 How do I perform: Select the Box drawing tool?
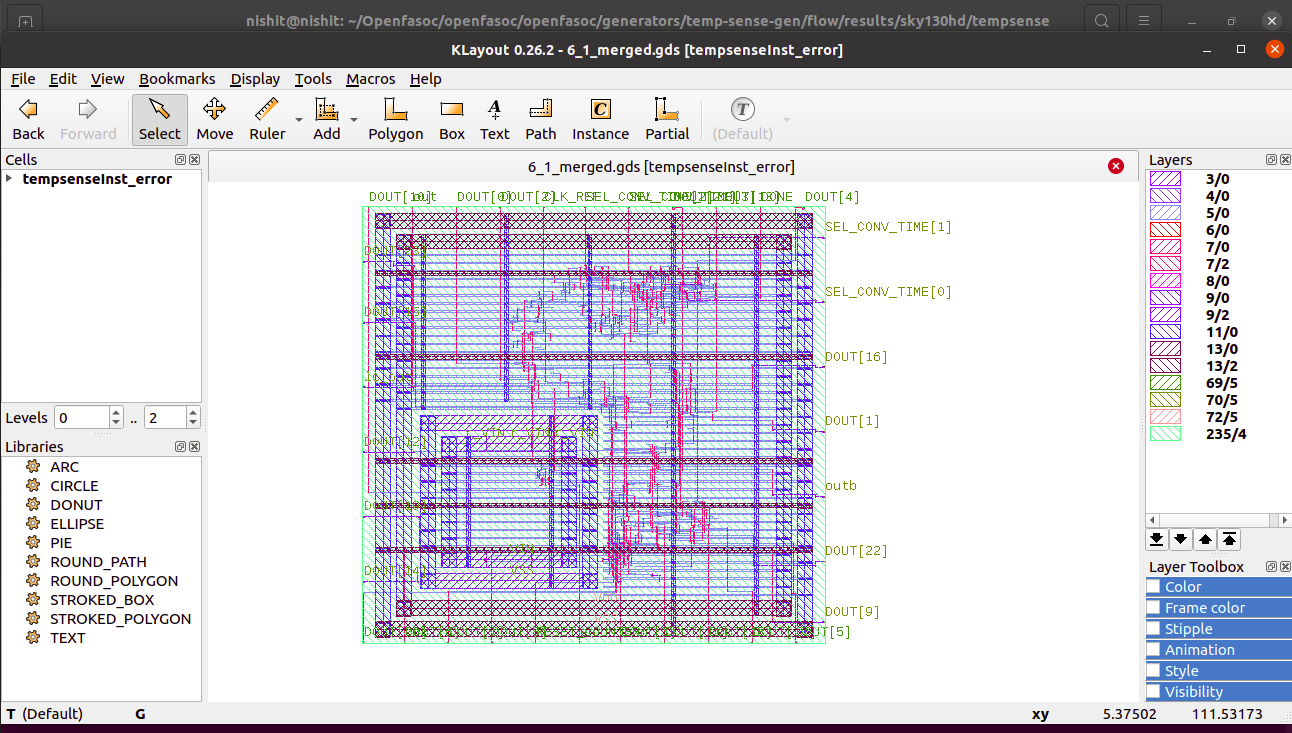tap(451, 119)
